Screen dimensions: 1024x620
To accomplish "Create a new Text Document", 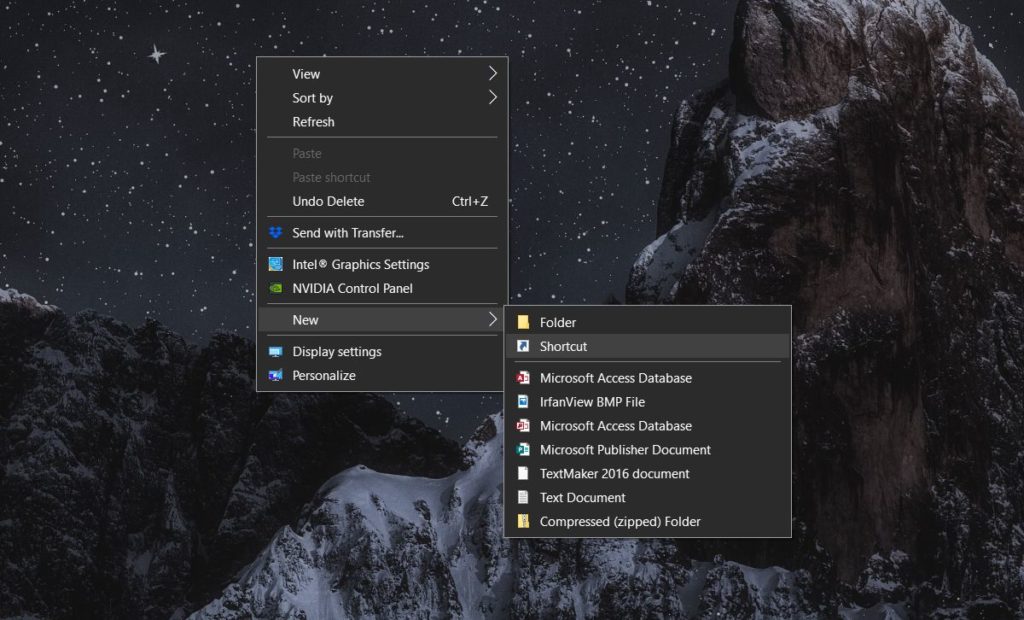I will (582, 497).
